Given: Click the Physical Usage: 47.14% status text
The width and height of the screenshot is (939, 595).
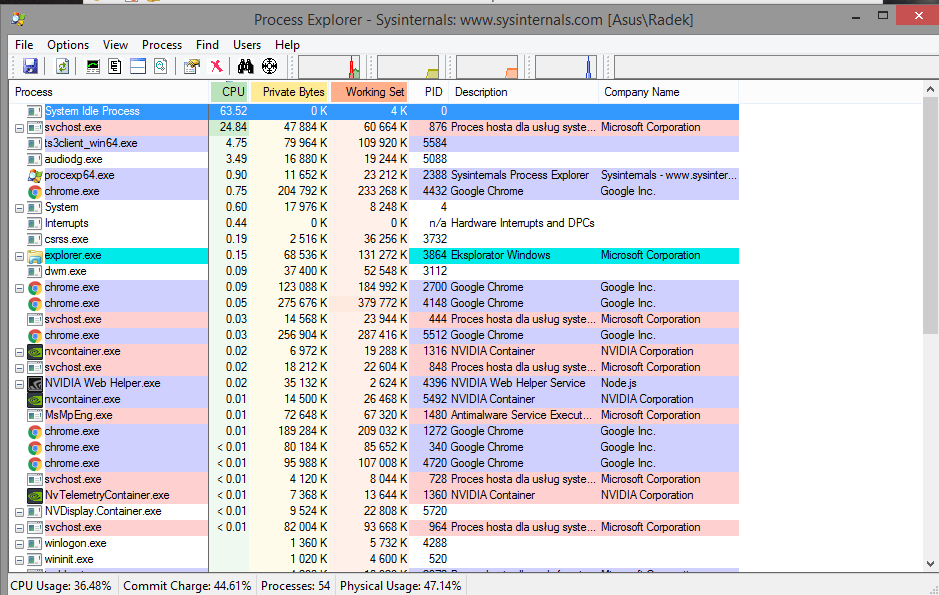Looking at the screenshot, I should pos(401,585).
